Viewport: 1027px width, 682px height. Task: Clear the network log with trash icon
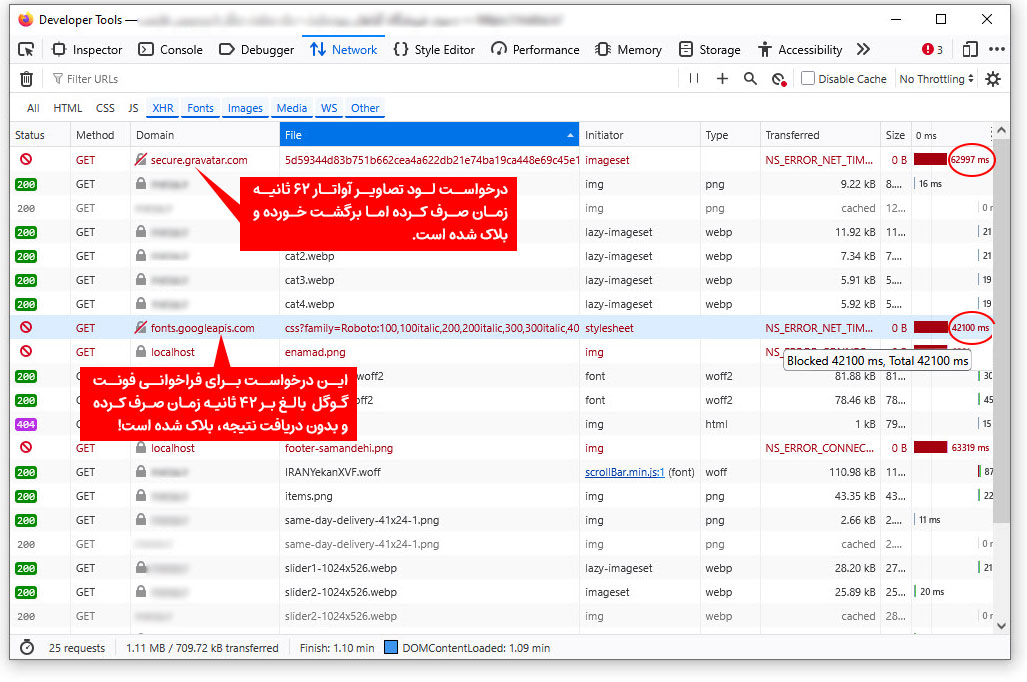pos(27,79)
